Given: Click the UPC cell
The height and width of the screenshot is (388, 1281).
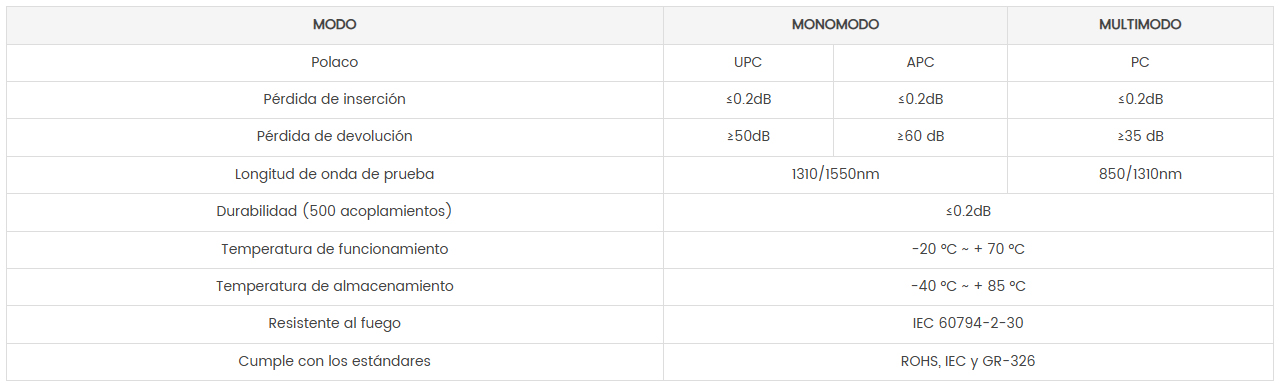Looking at the screenshot, I should 748,62.
